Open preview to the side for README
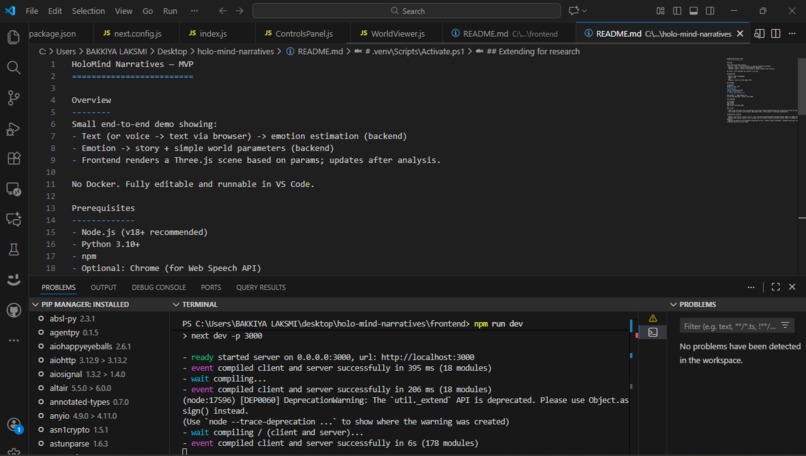806x456 pixels. pos(759,33)
